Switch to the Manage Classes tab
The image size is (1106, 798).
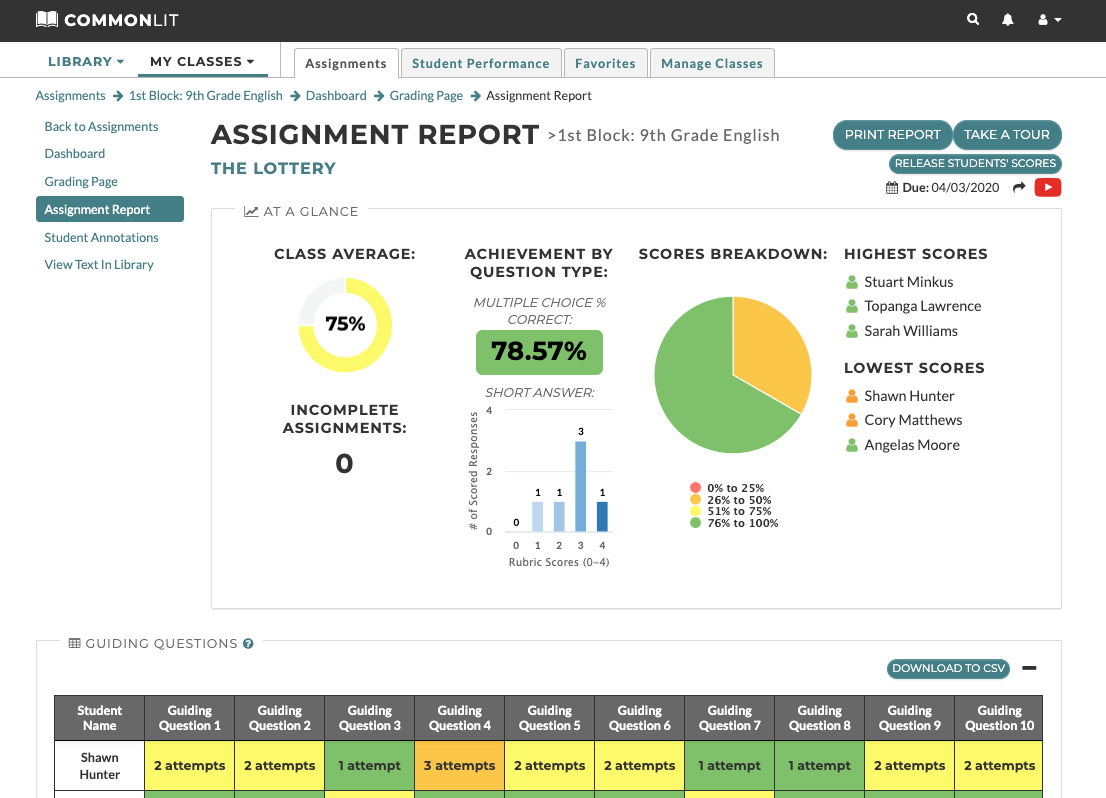[712, 63]
